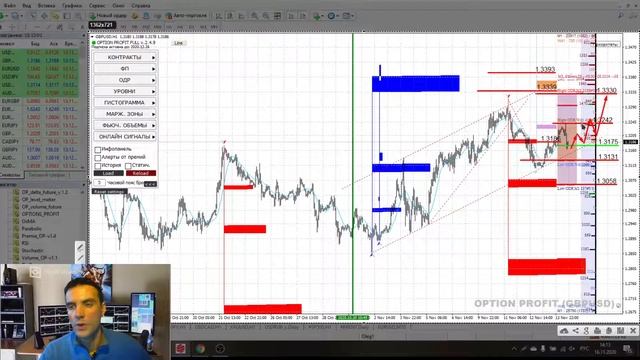The image size is (640, 360).
Task: Click the red taskbar application icon
Action: tap(180, 349)
